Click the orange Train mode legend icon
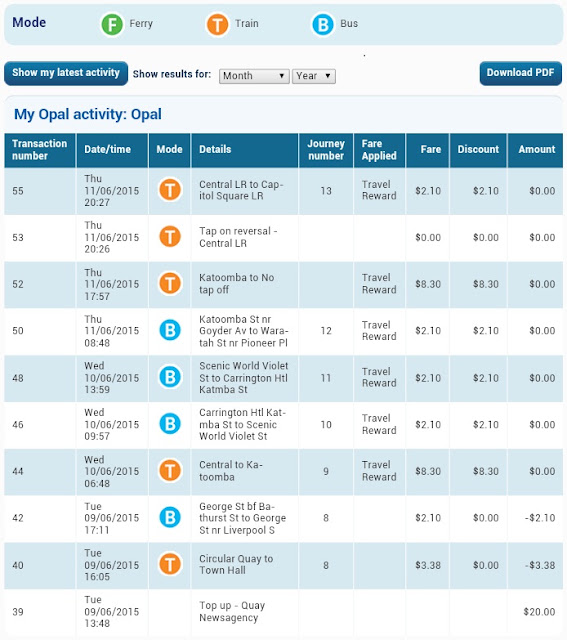 [217, 24]
